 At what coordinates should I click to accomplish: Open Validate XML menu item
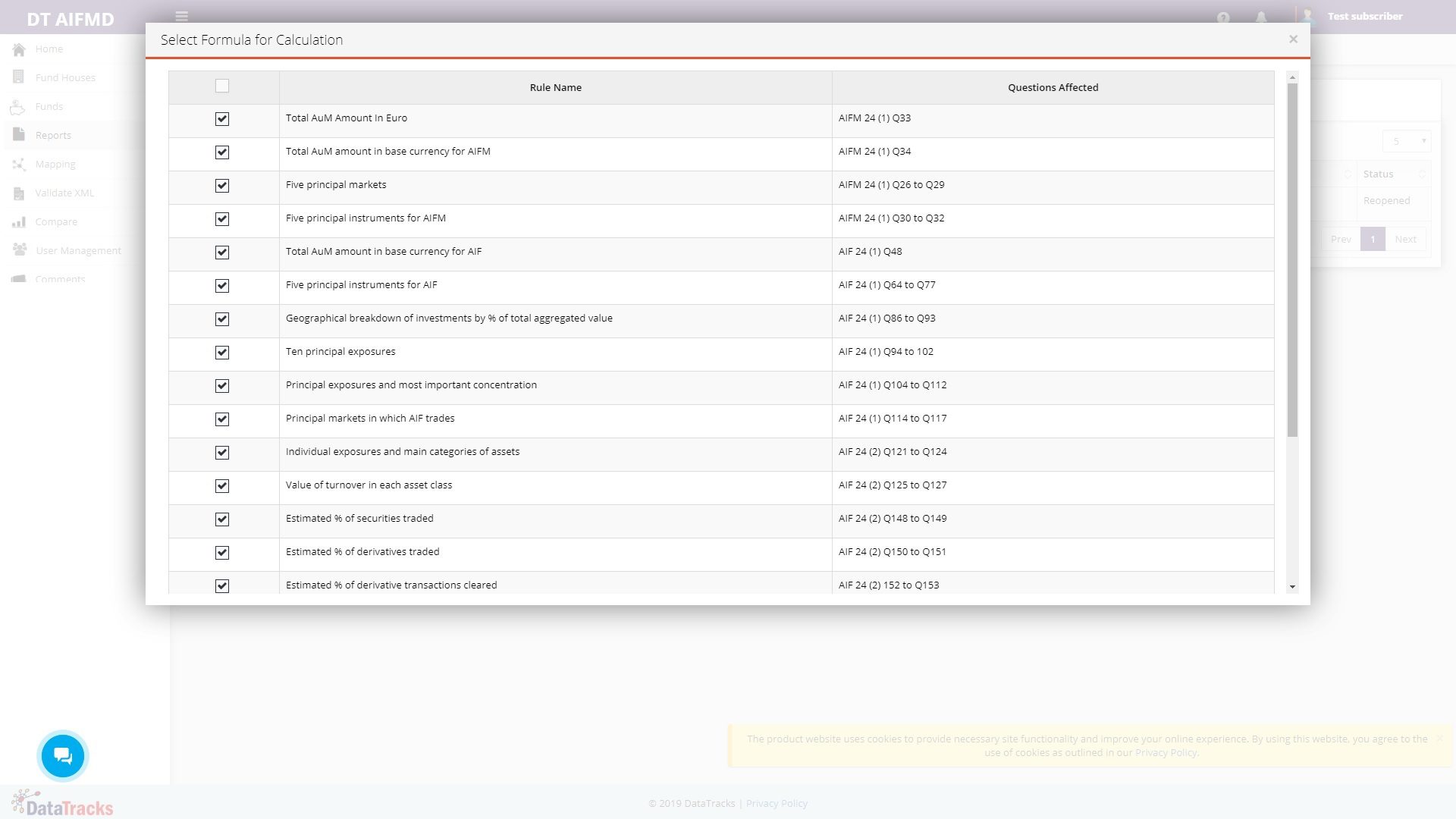click(64, 193)
